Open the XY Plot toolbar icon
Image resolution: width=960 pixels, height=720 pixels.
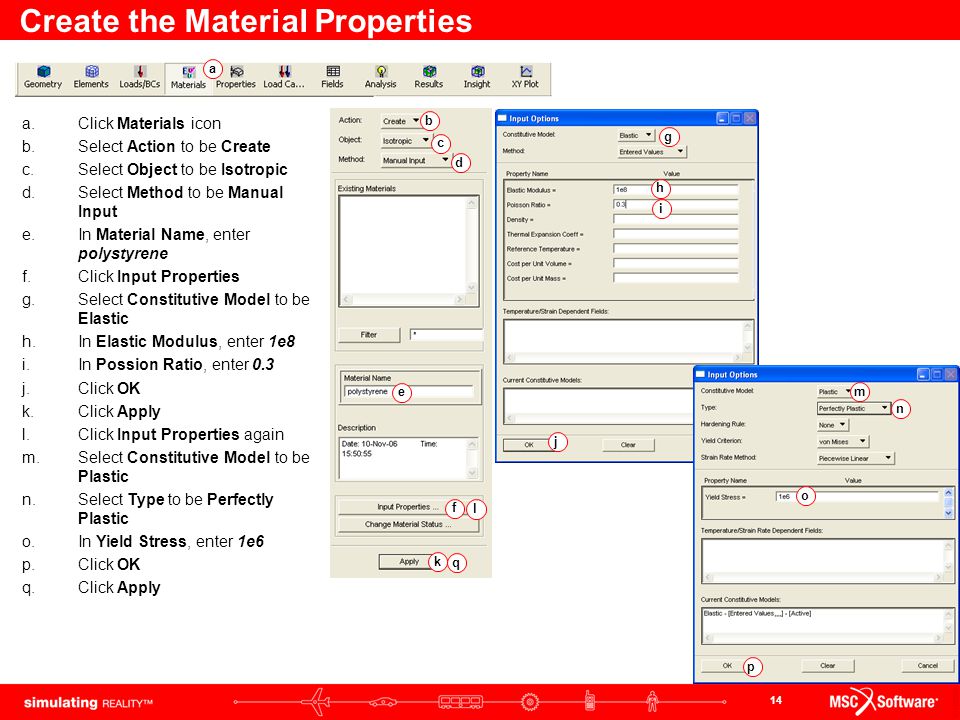point(525,78)
